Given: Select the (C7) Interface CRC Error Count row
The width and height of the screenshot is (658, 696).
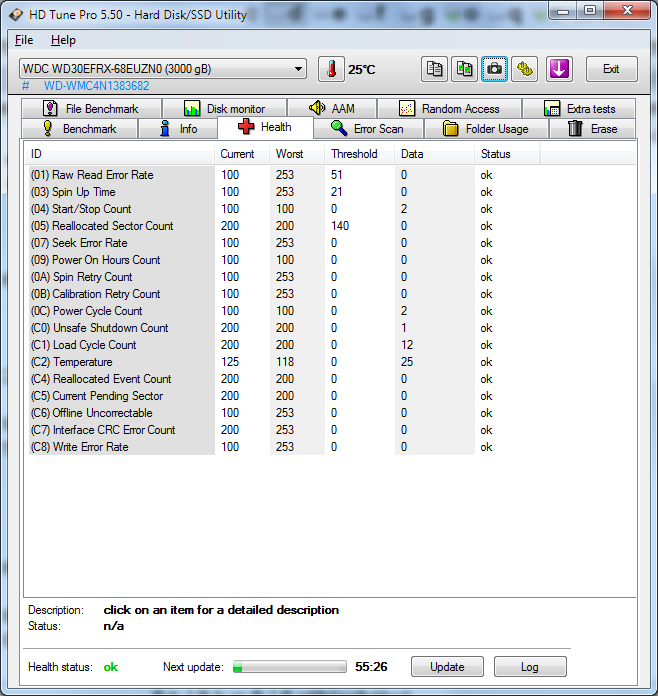Looking at the screenshot, I should coord(284,430).
